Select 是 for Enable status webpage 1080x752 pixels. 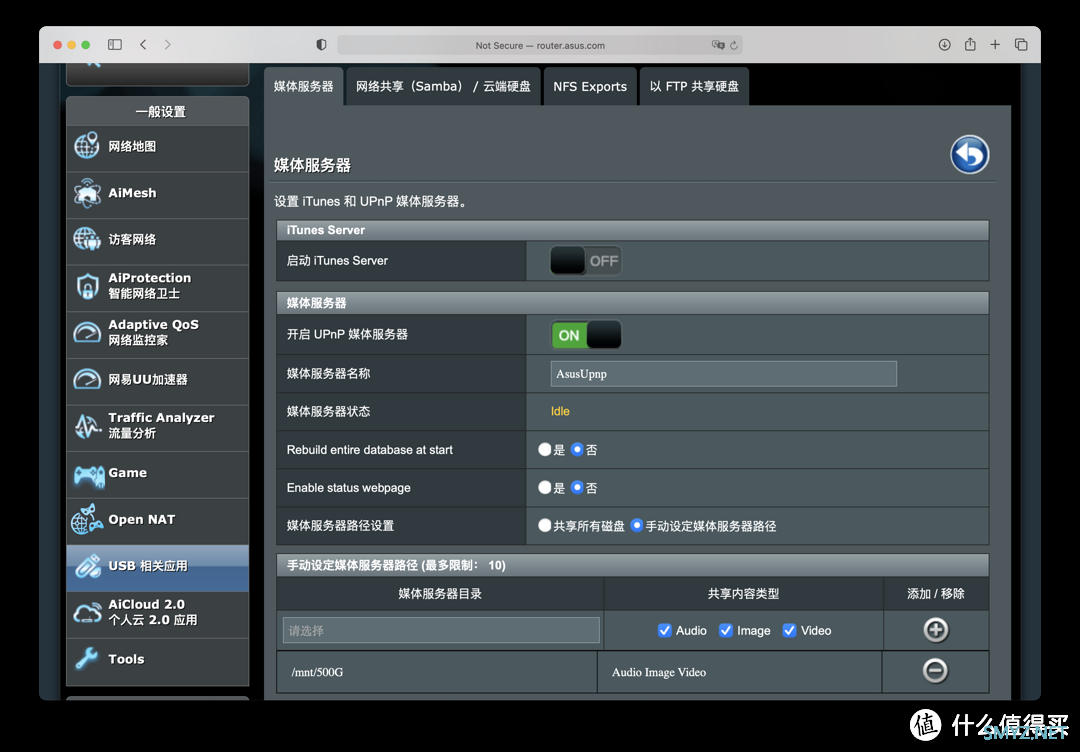click(x=544, y=488)
